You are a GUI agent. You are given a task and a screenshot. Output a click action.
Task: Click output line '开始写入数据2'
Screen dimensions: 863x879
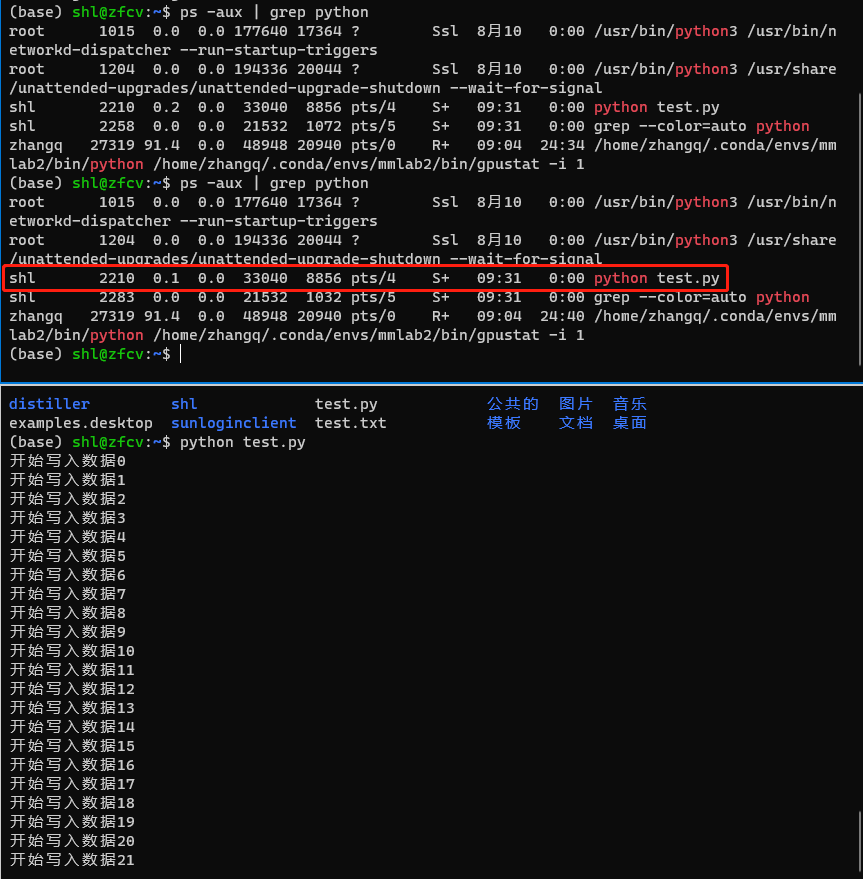(x=67, y=499)
